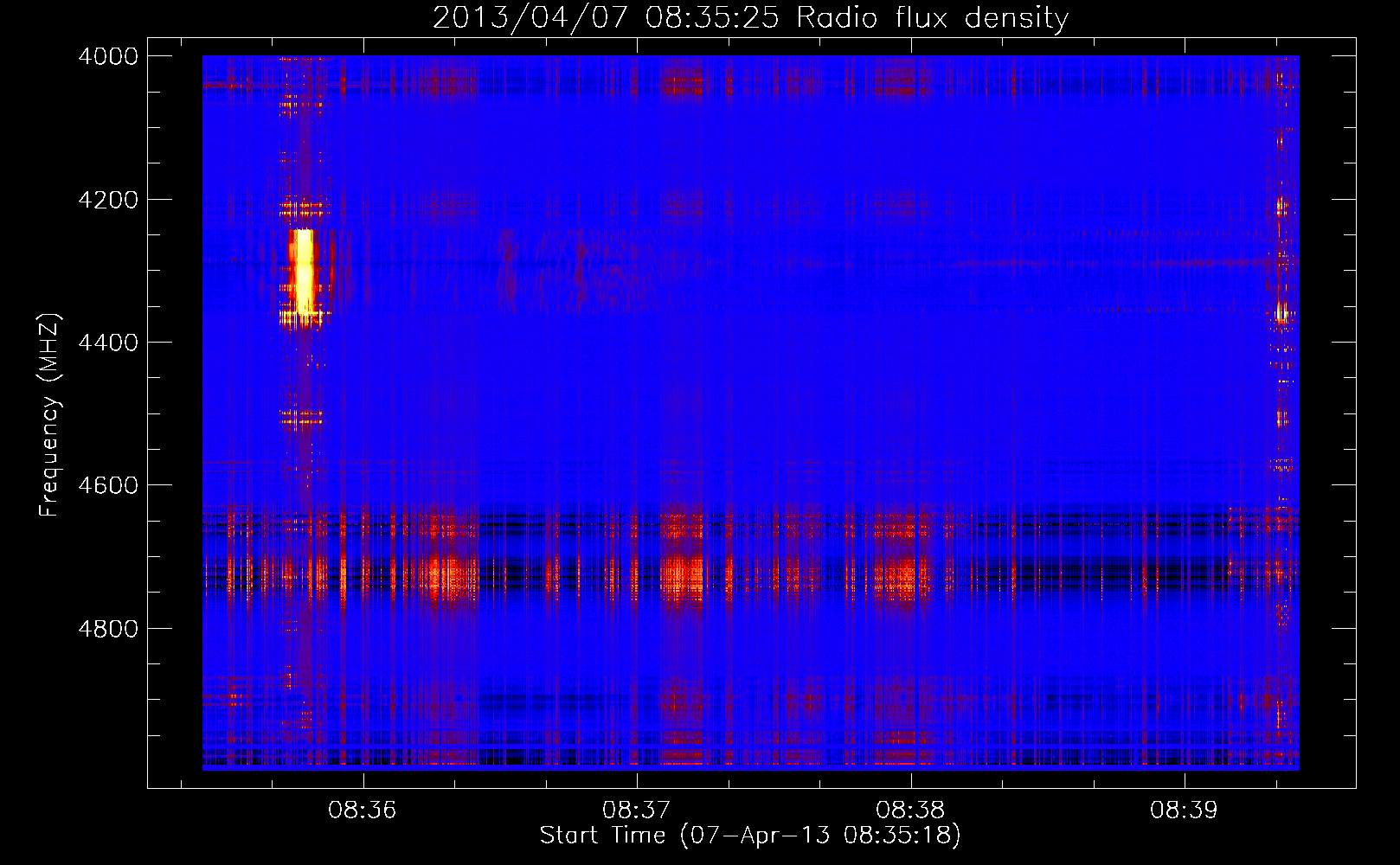Click the 'Start Time (07-Apr-13 08:35:18)' axis label
1400x865 pixels.
(x=750, y=836)
